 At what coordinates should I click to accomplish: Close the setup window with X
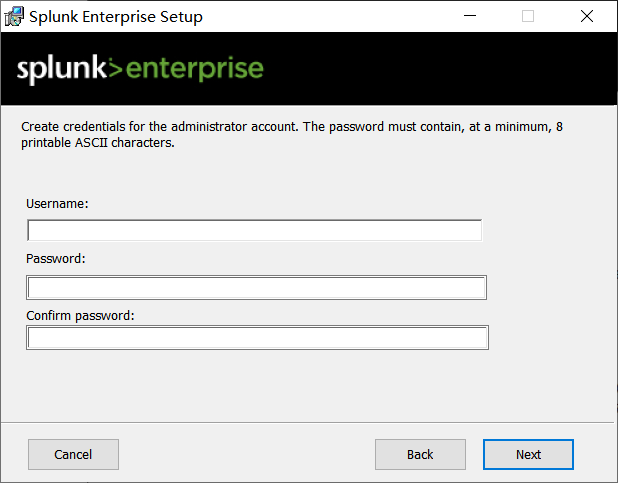pyautogui.click(x=587, y=16)
